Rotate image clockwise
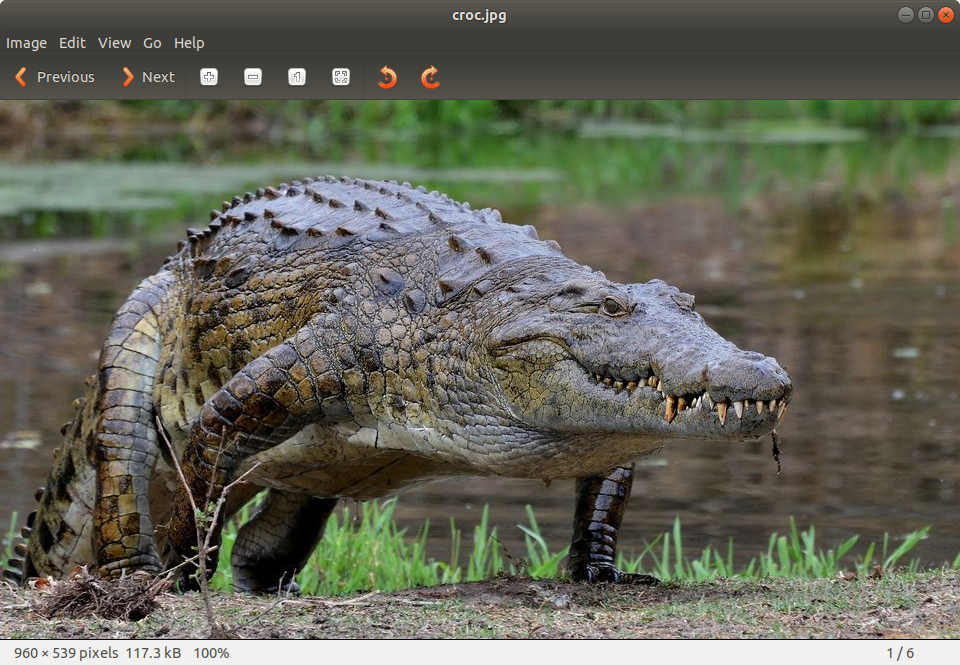 431,77
